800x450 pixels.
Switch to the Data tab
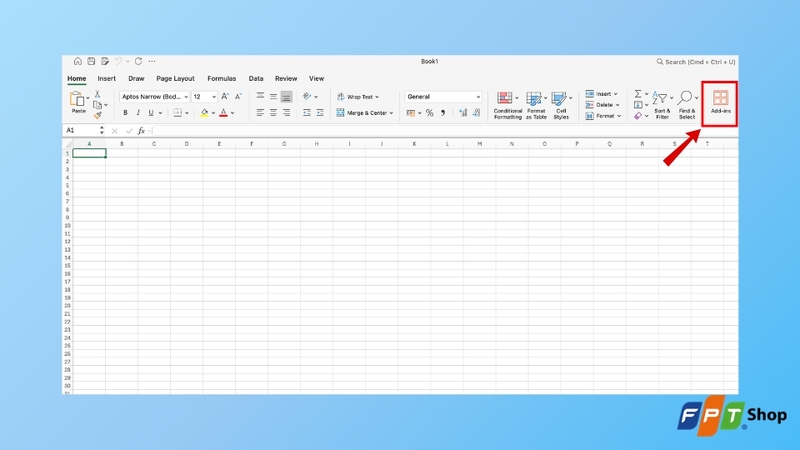[x=256, y=79]
